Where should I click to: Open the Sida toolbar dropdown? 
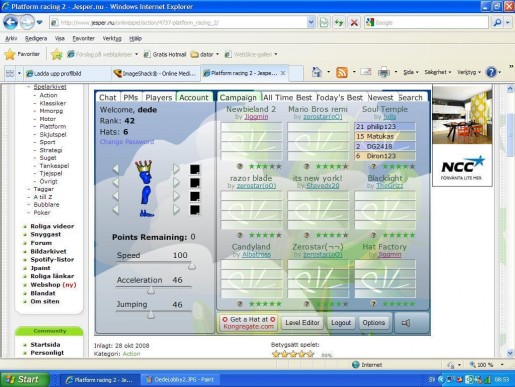tap(410, 72)
